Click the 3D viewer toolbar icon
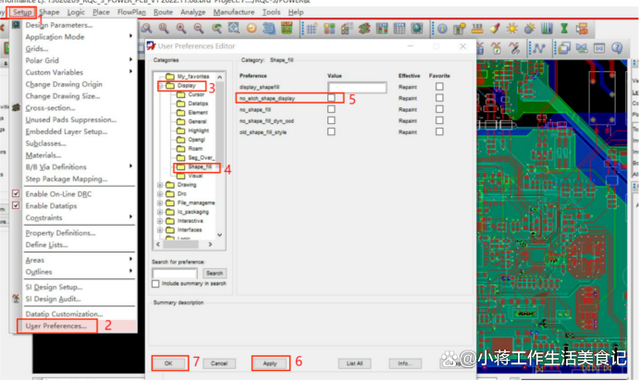The width and height of the screenshot is (640, 381). [x=269, y=29]
